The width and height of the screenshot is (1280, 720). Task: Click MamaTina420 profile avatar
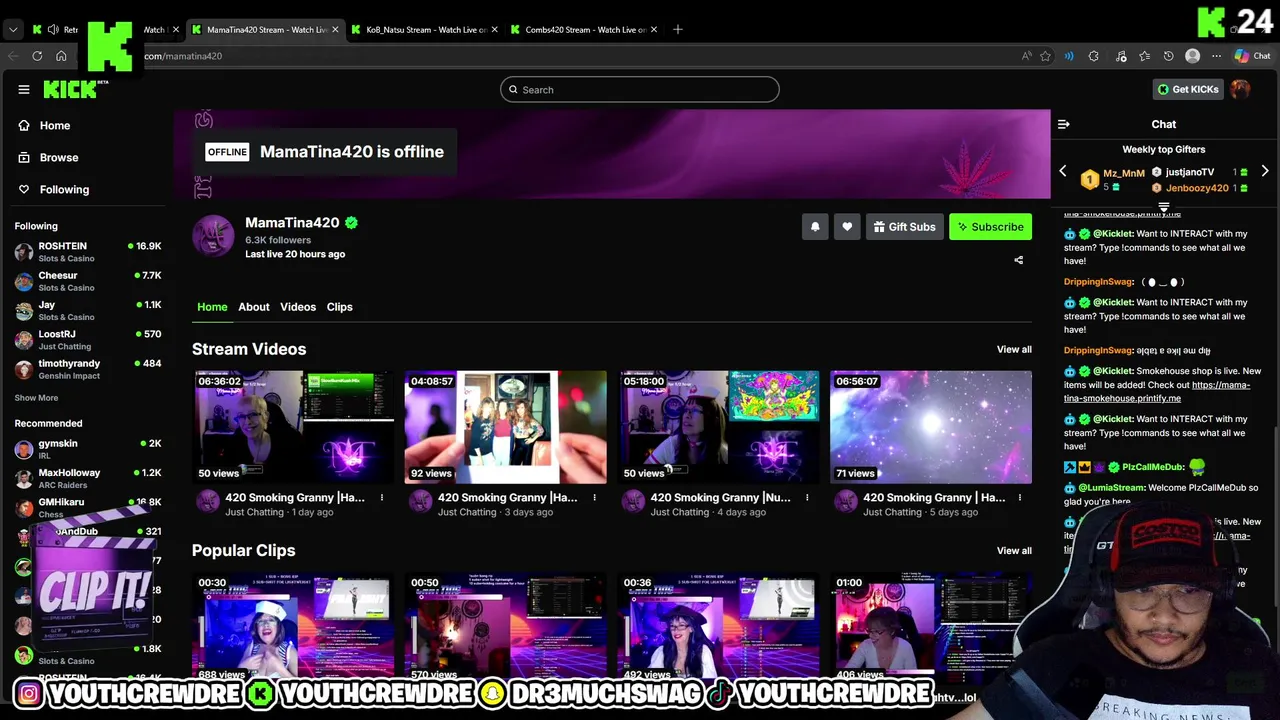(213, 236)
